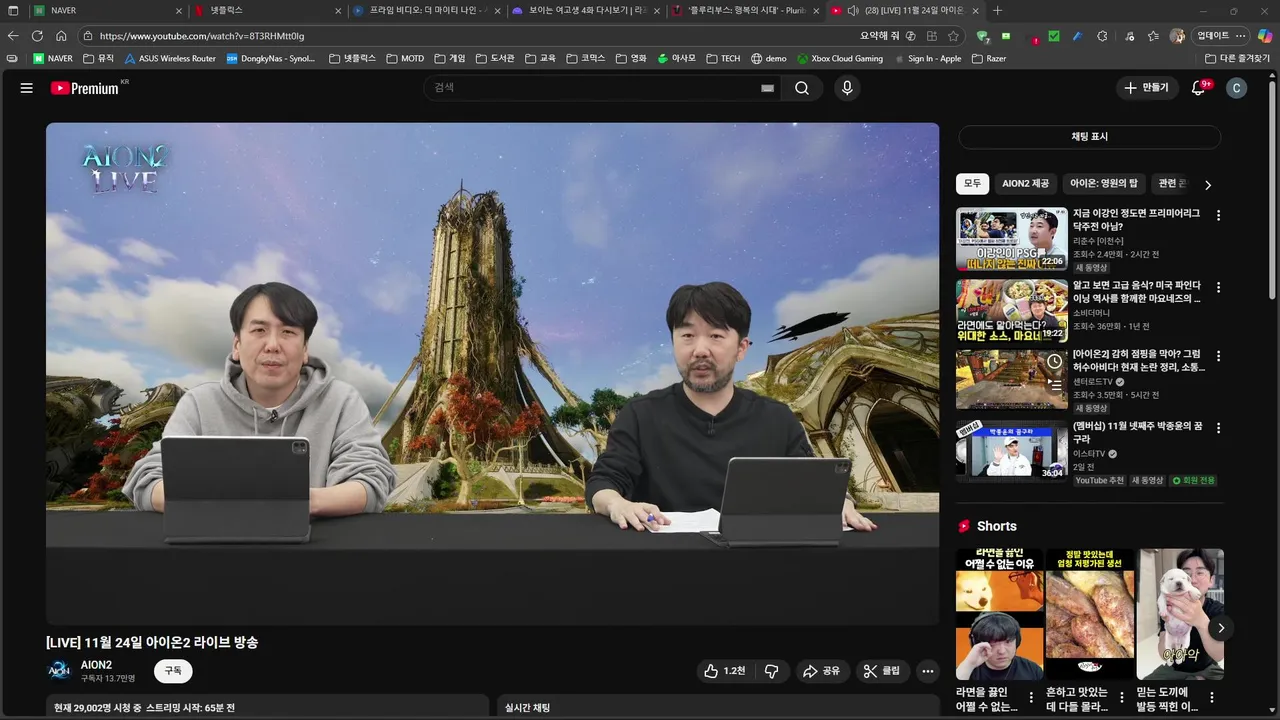Click the 요약해 줘 summarize button
Screen dimensions: 1280x720
click(888, 36)
